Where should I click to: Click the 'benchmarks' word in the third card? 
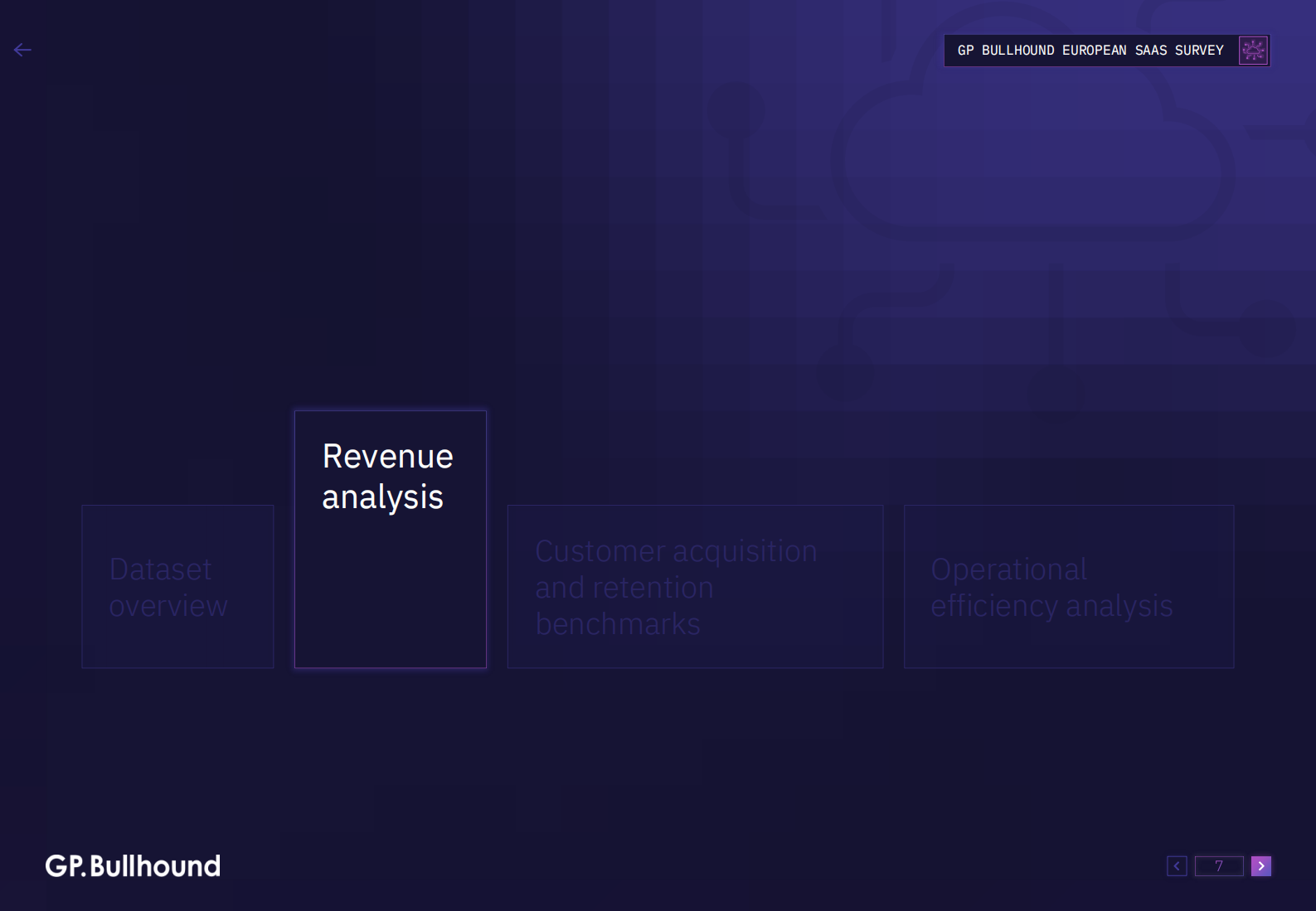[x=618, y=624]
